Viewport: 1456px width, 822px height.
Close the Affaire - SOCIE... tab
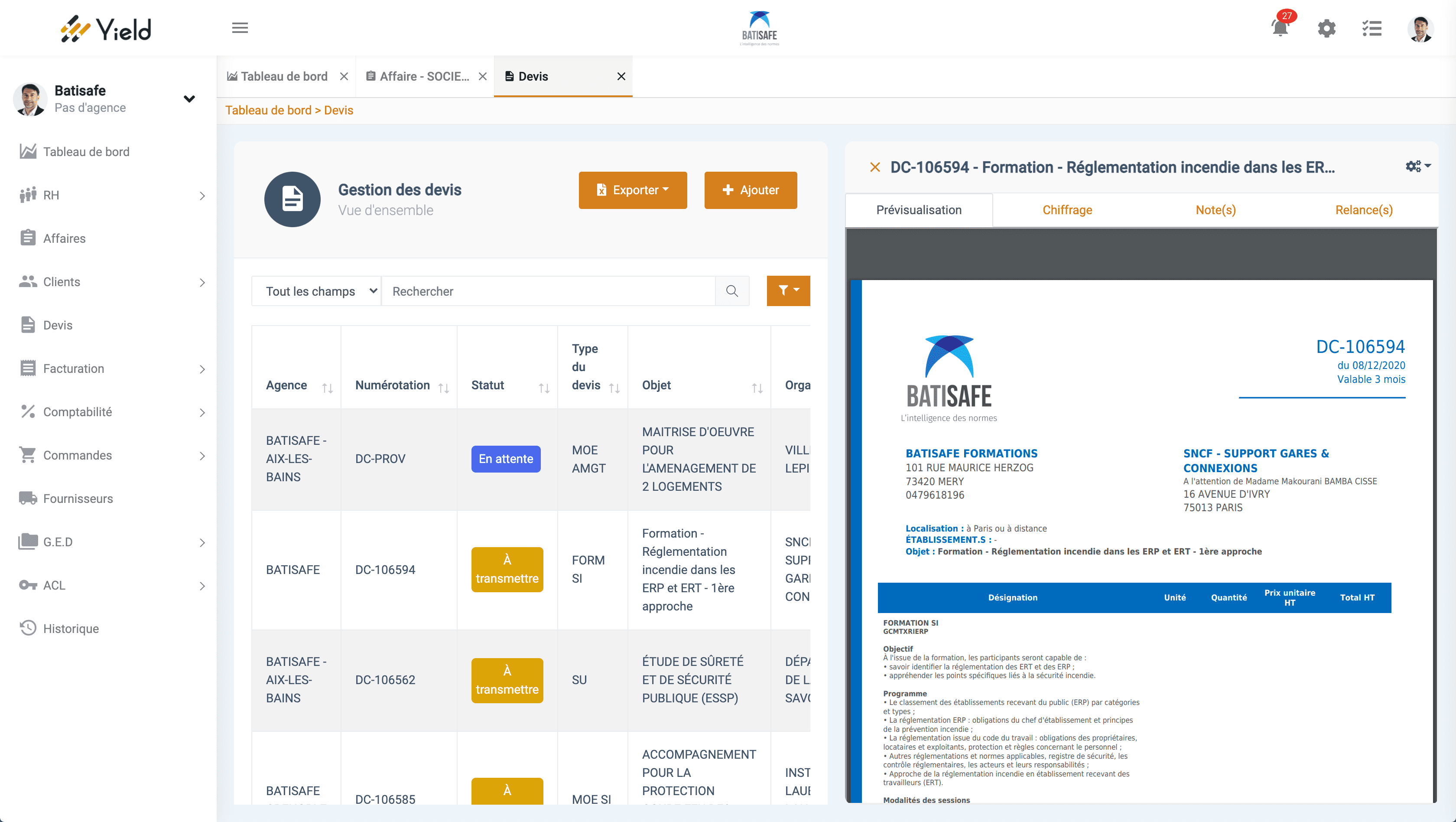[482, 76]
